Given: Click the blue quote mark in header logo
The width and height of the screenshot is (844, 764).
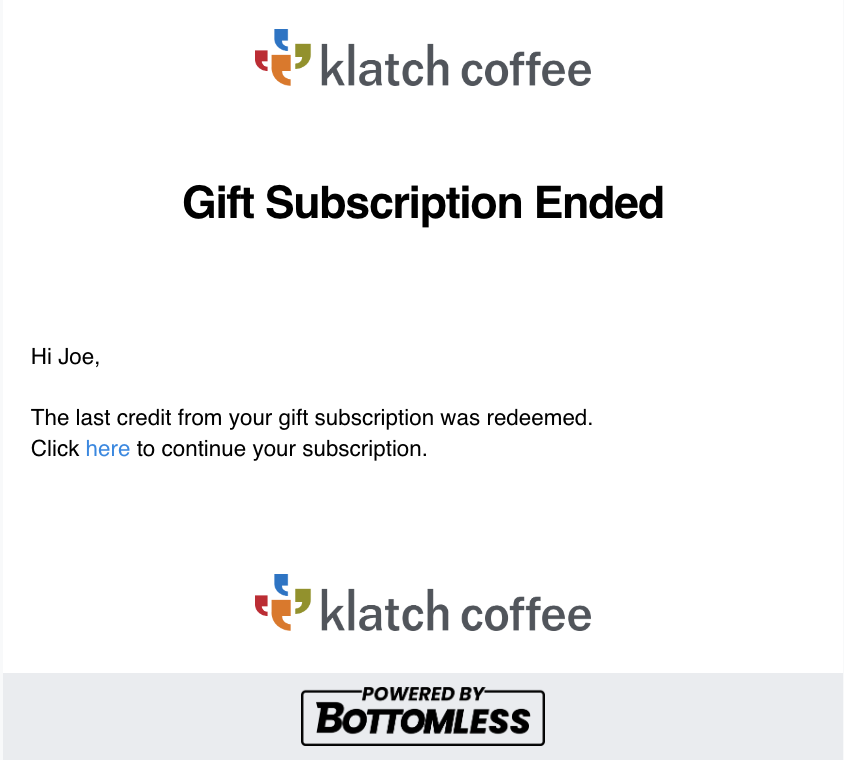Looking at the screenshot, I should coord(281,40).
